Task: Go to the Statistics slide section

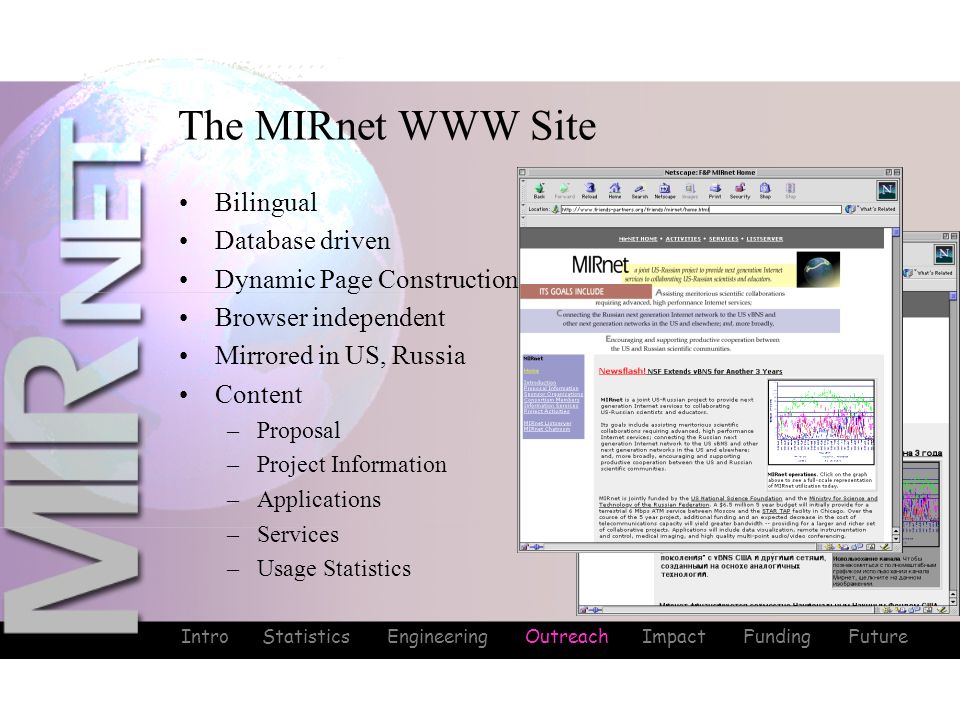Action: pyautogui.click(x=306, y=637)
